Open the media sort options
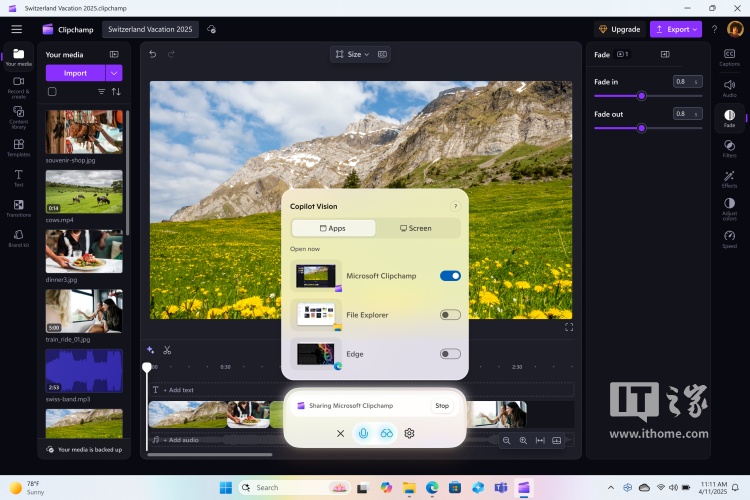 pos(116,92)
